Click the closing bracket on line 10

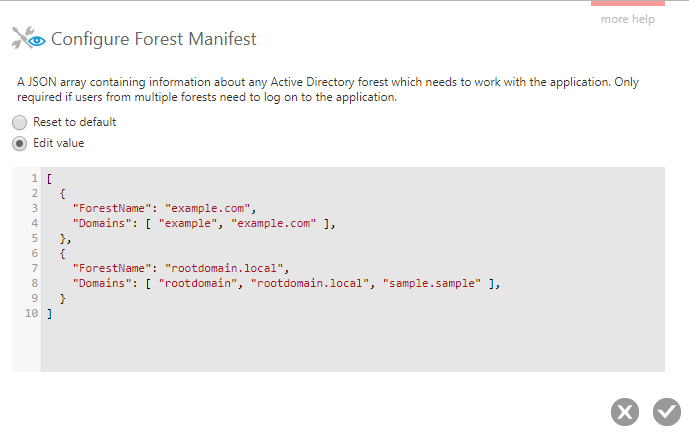pyautogui.click(x=49, y=314)
